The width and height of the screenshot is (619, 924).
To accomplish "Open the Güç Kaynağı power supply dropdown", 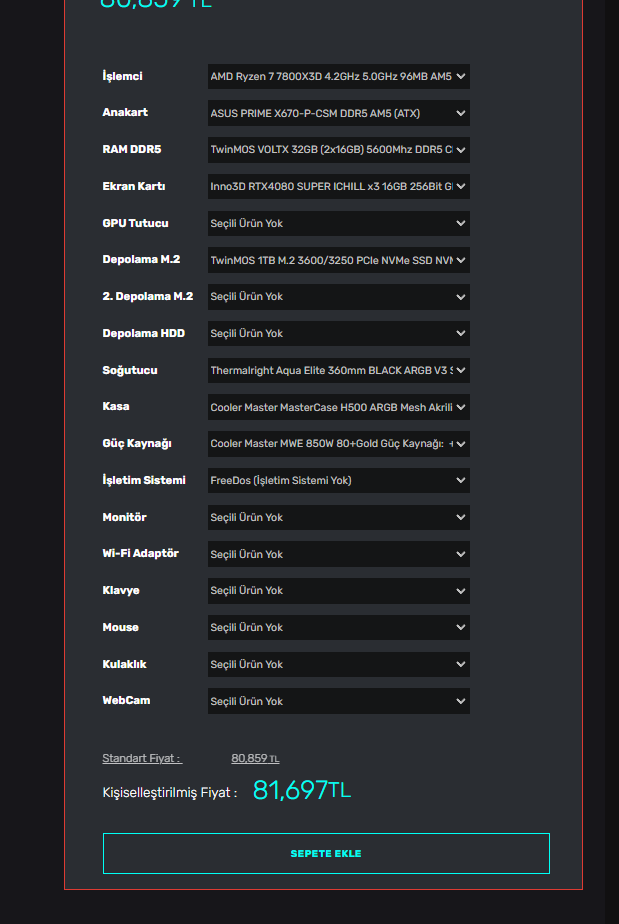I will tap(338, 444).
